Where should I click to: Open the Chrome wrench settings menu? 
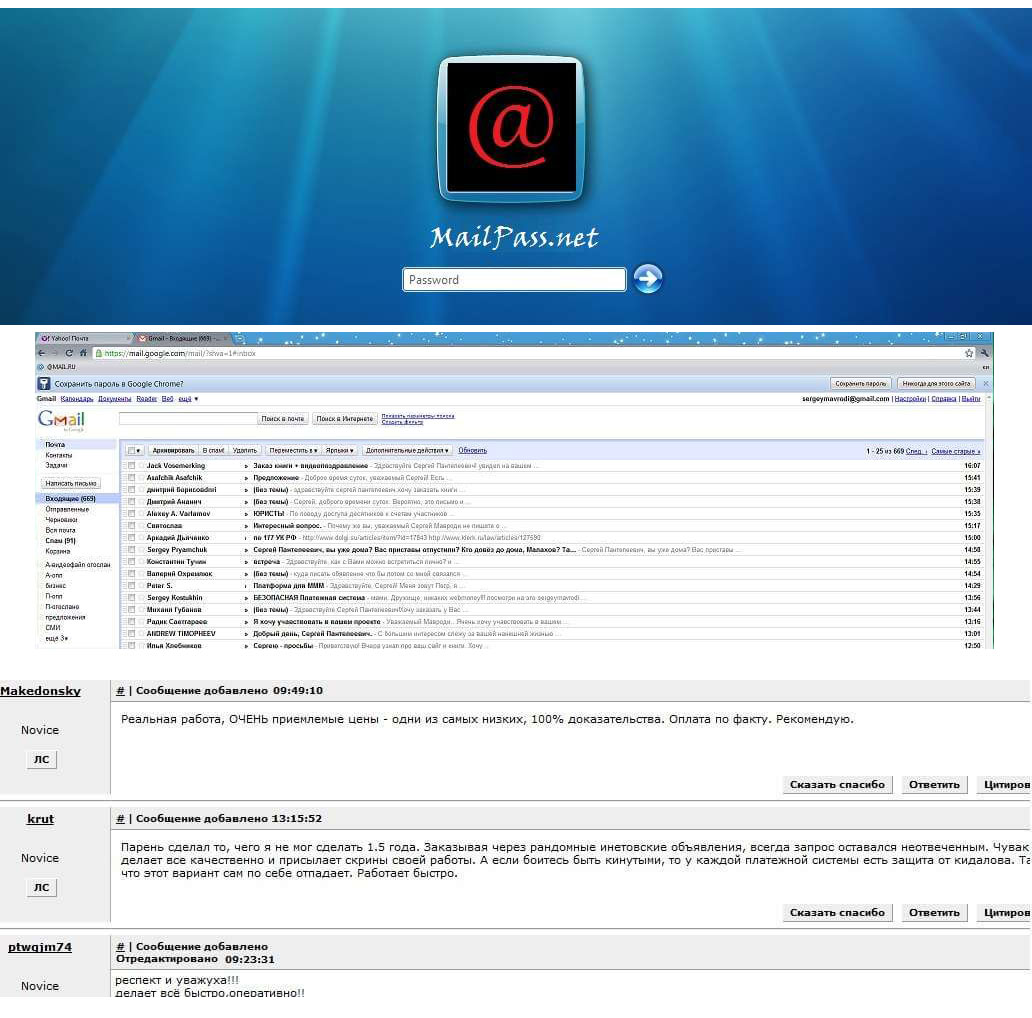[985, 353]
